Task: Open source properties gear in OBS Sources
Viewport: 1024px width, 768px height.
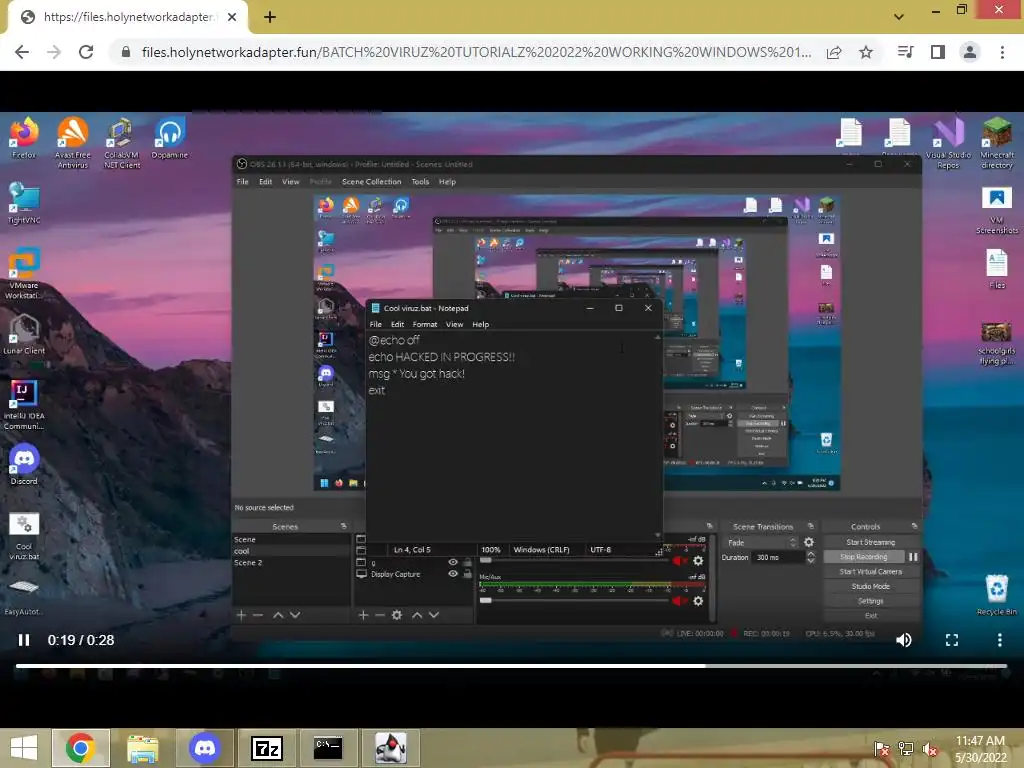Action: click(x=396, y=615)
